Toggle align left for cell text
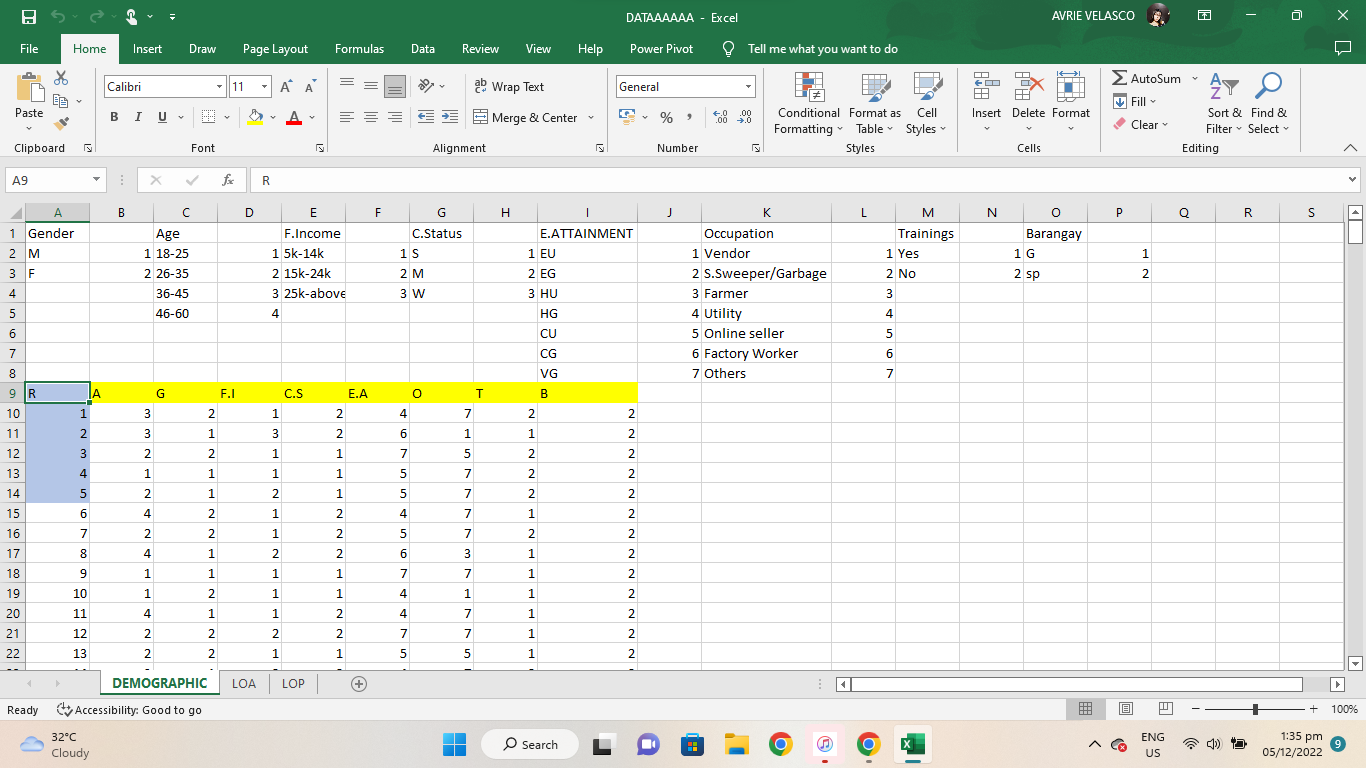 click(x=347, y=117)
